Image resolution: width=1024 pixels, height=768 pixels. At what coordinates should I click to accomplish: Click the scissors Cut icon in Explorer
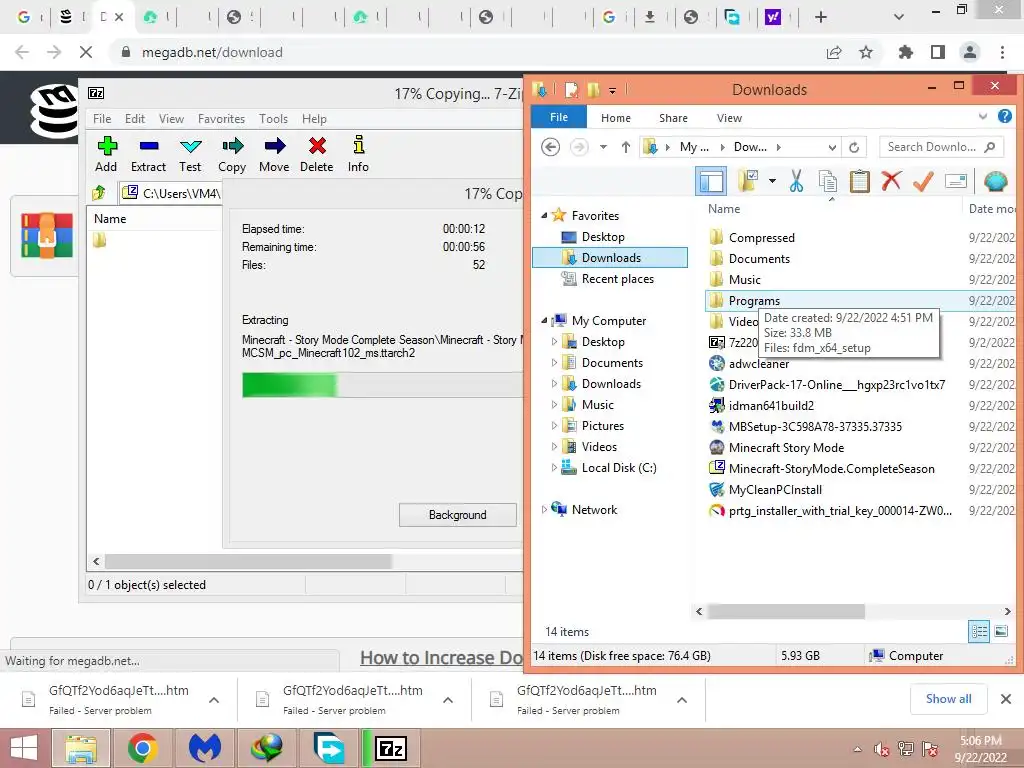[795, 181]
